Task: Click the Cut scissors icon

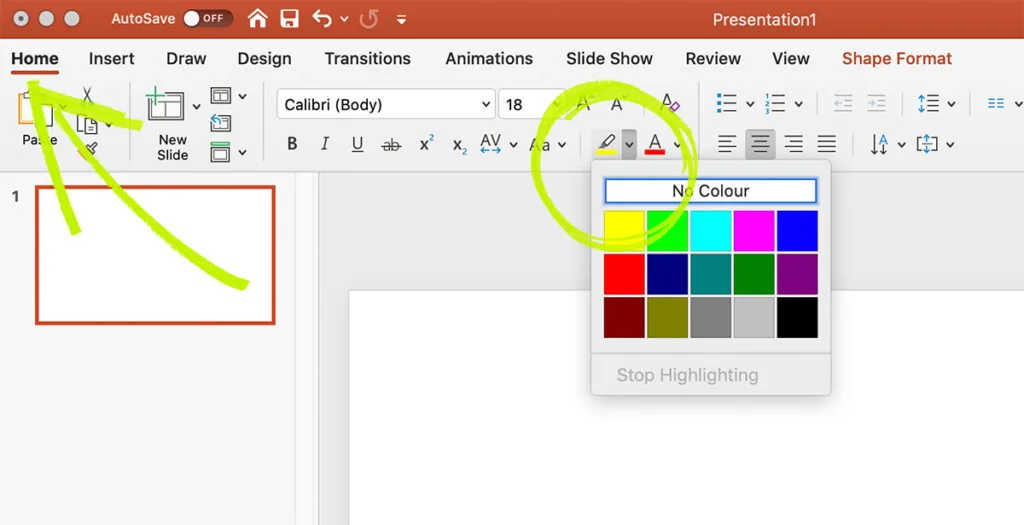Action: (x=87, y=97)
